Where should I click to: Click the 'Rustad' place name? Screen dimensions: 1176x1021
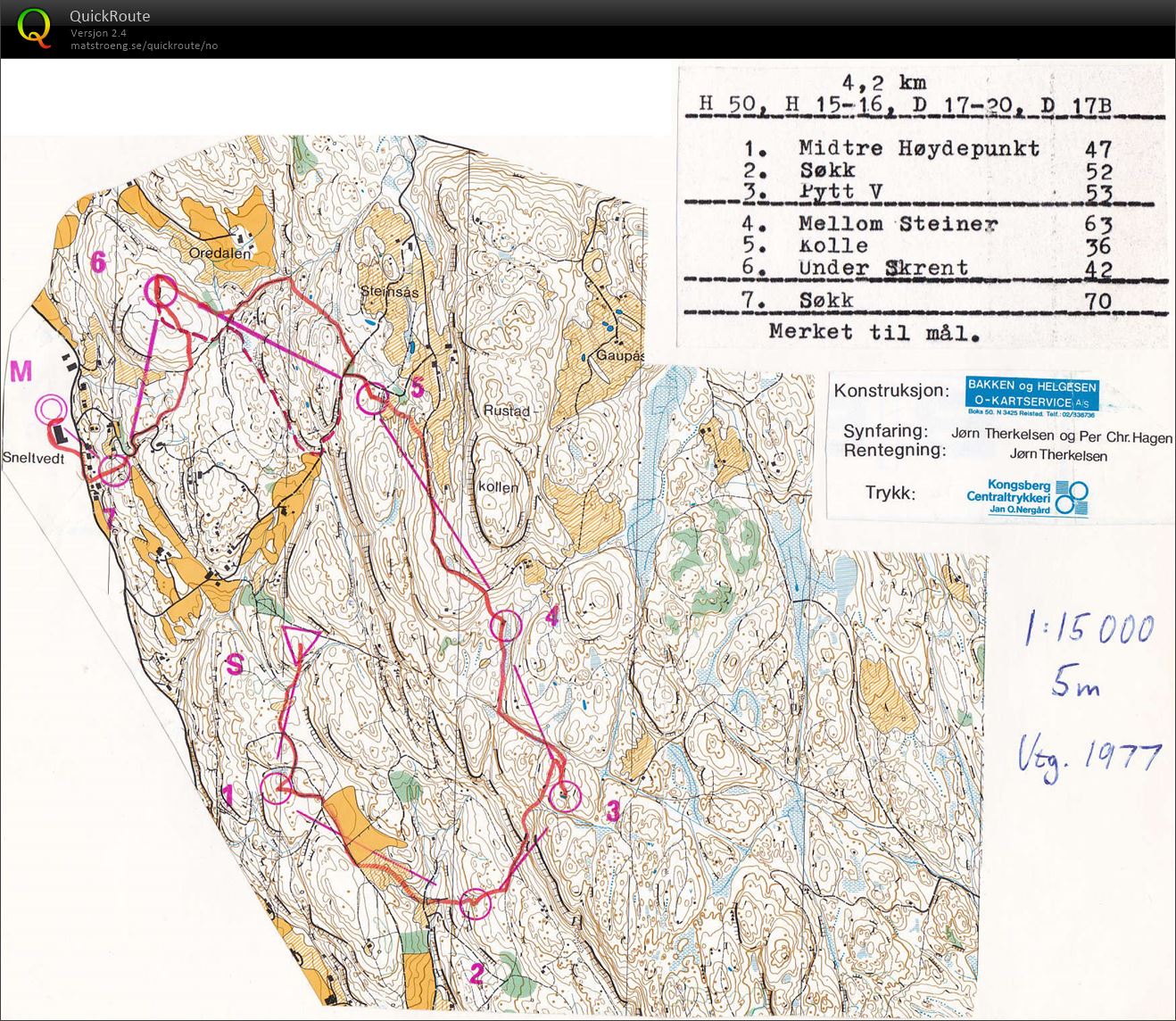pyautogui.click(x=506, y=411)
